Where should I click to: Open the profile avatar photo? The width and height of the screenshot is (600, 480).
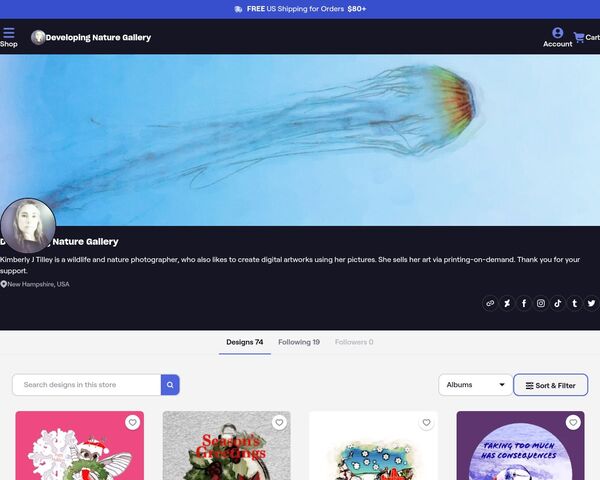tap(28, 225)
